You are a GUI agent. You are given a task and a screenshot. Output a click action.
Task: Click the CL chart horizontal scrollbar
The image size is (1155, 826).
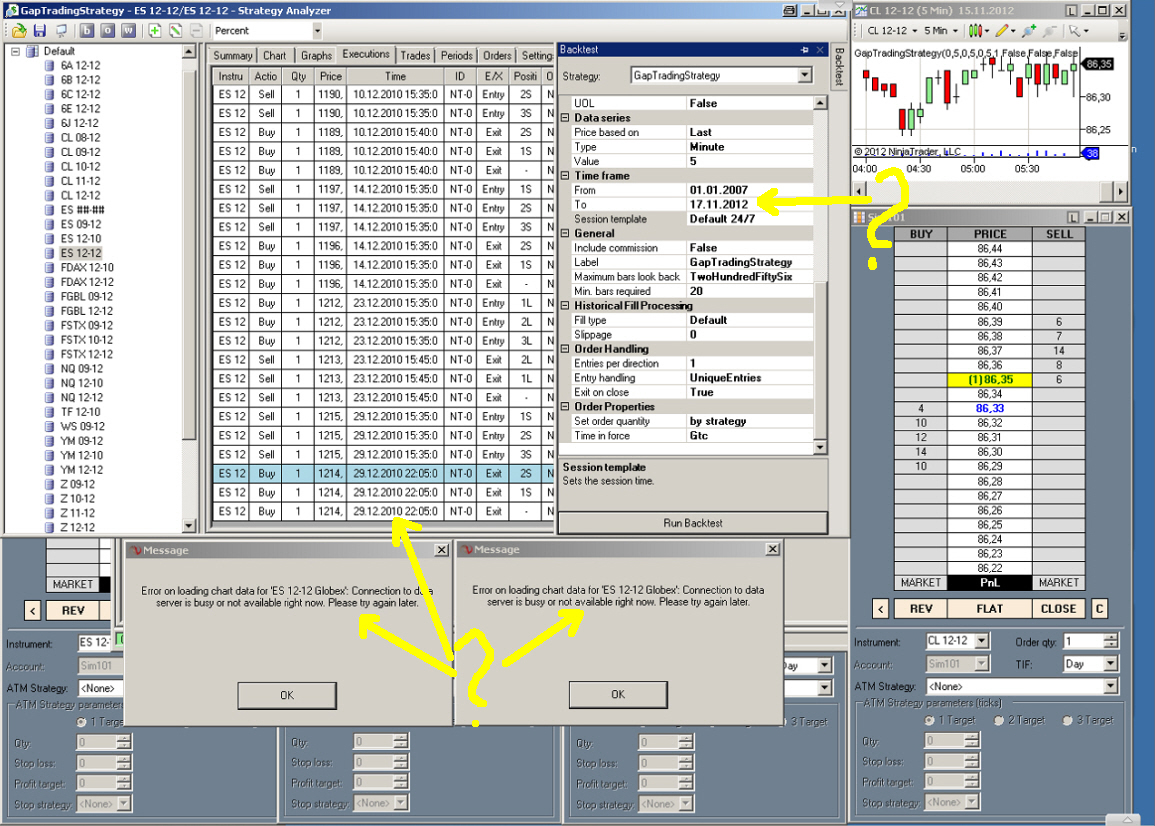(x=991, y=191)
